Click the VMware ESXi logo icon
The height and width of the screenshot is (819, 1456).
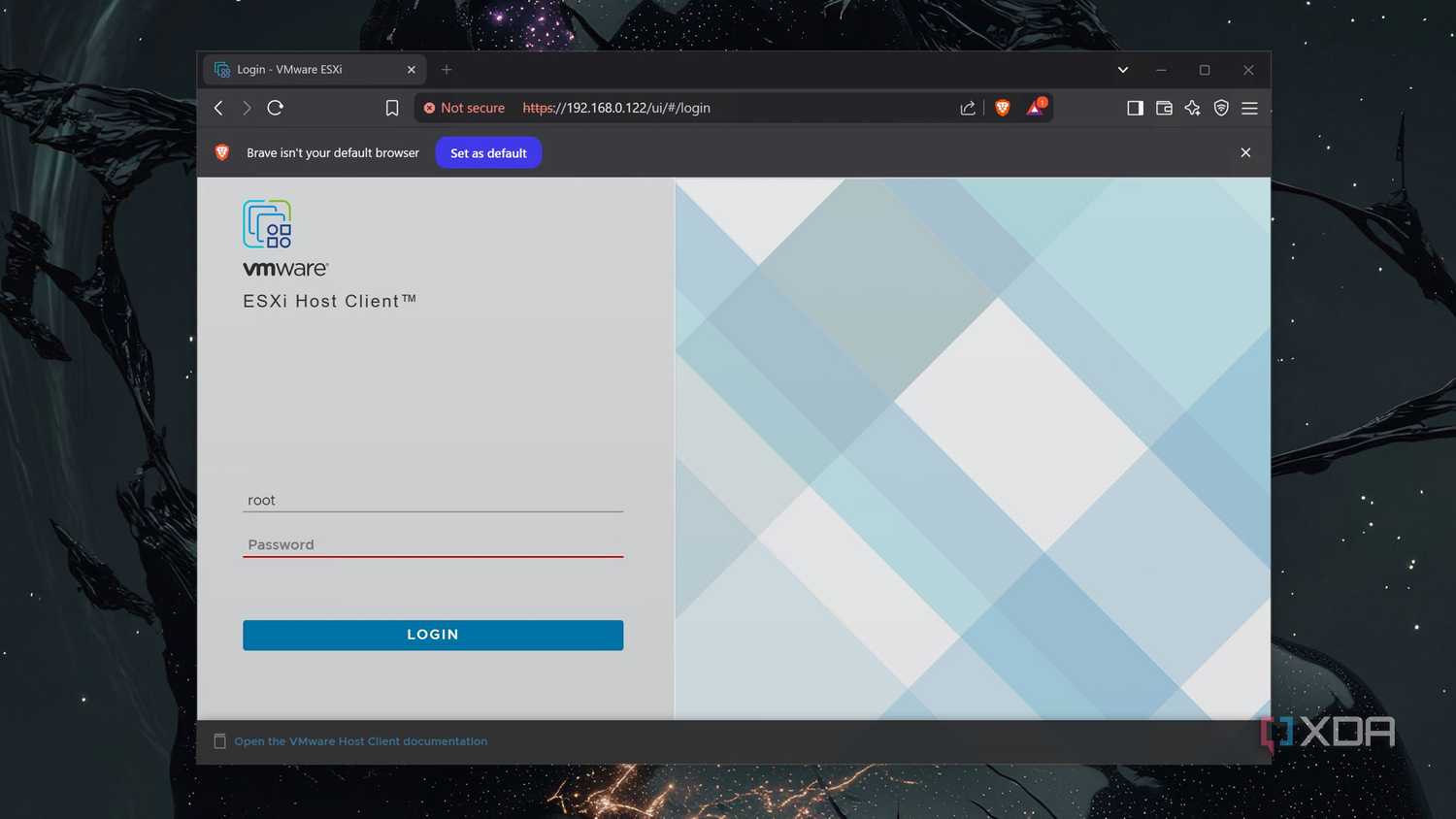pos(267,224)
